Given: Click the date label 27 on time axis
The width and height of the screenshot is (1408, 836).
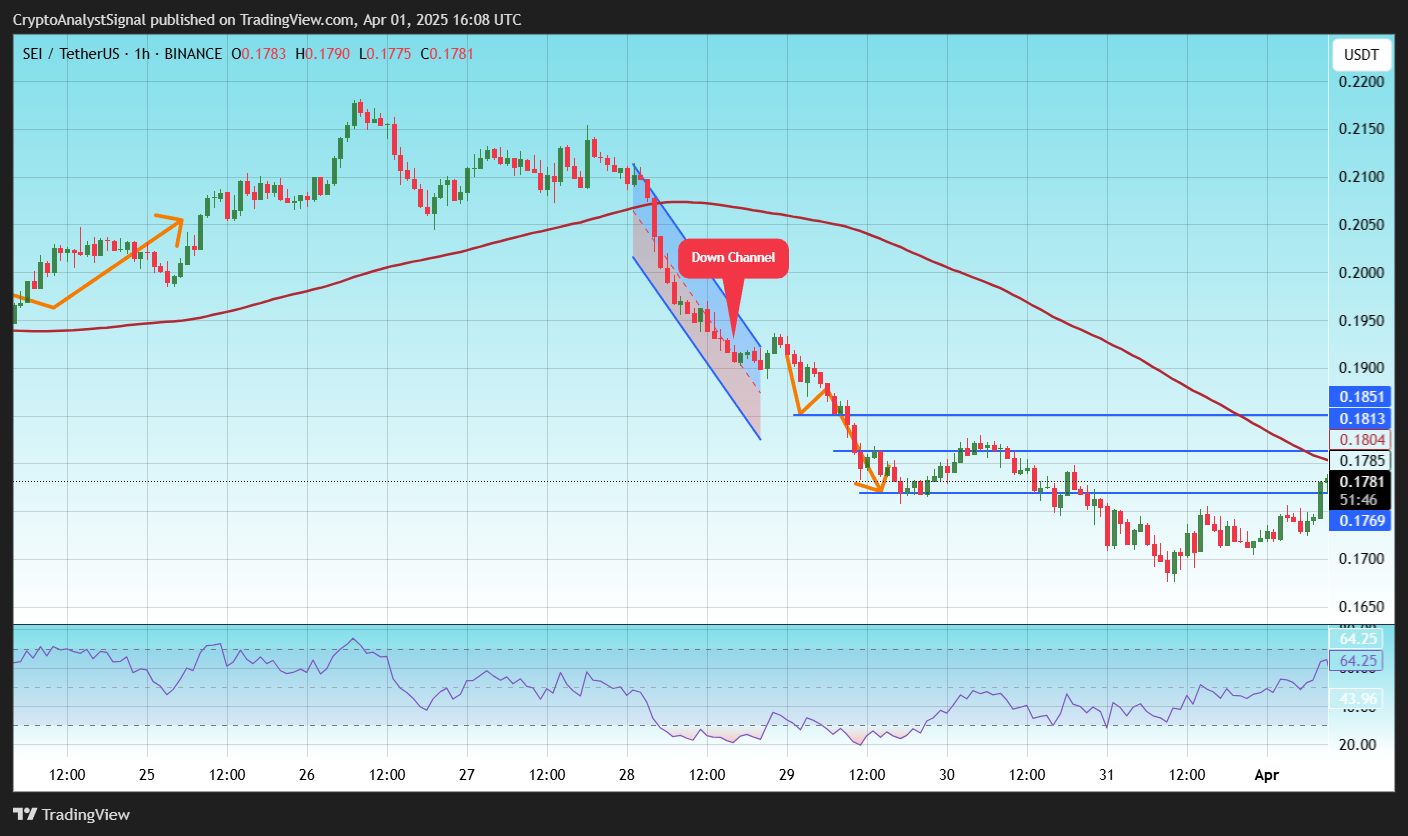Looking at the screenshot, I should [467, 775].
